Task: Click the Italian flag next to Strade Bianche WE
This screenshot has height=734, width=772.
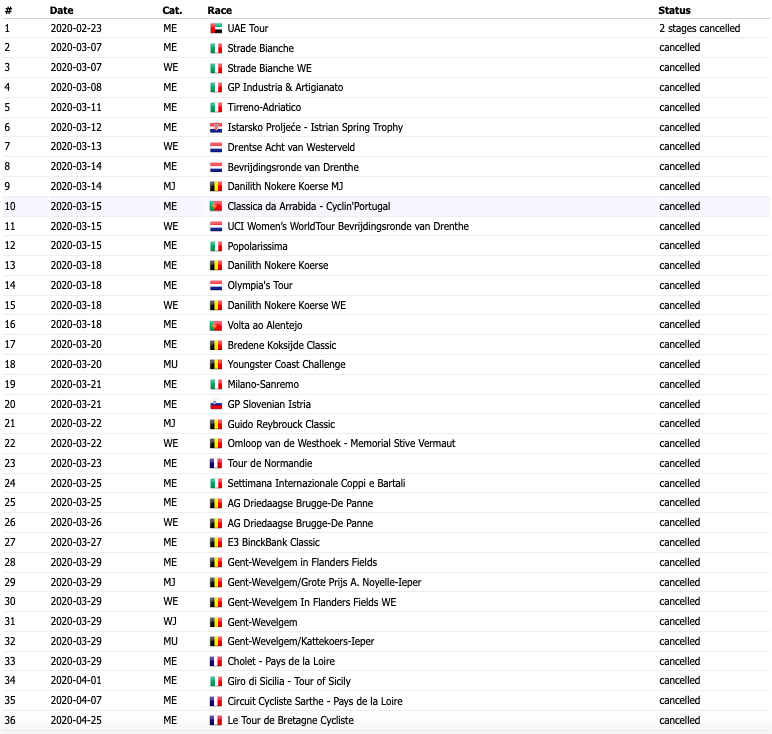Action: point(216,68)
